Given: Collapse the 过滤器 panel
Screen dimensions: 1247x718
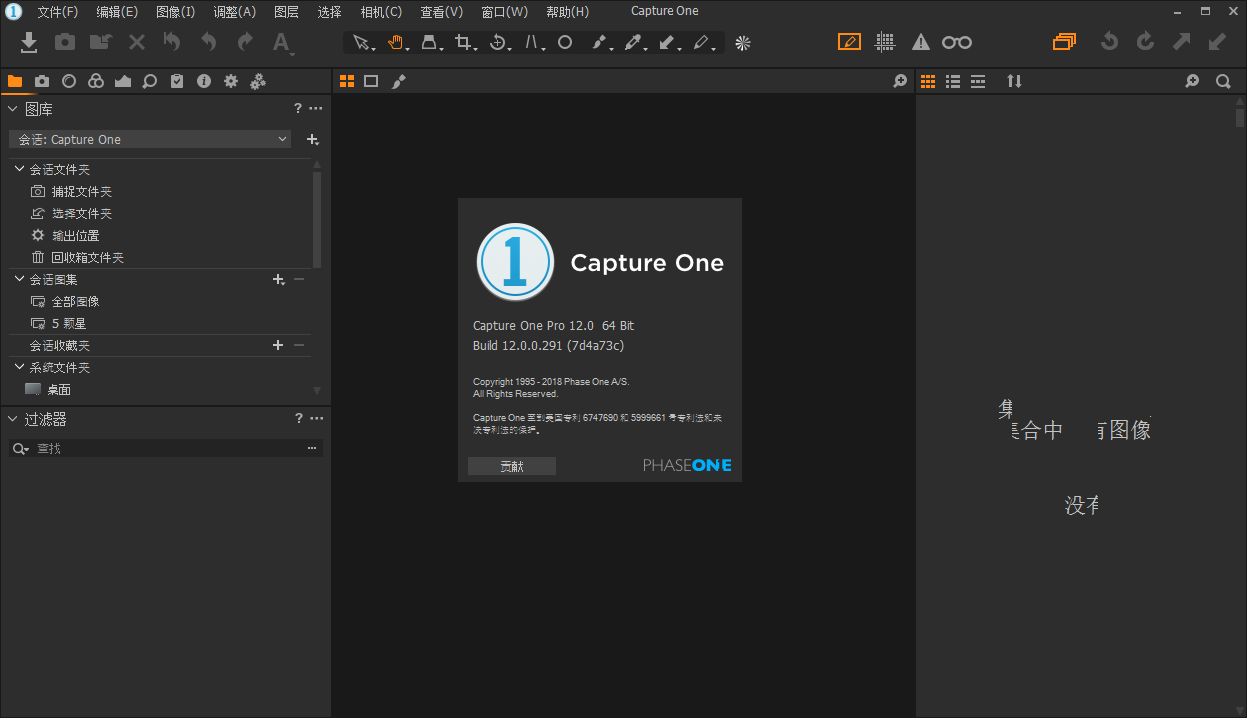Looking at the screenshot, I should (13, 419).
